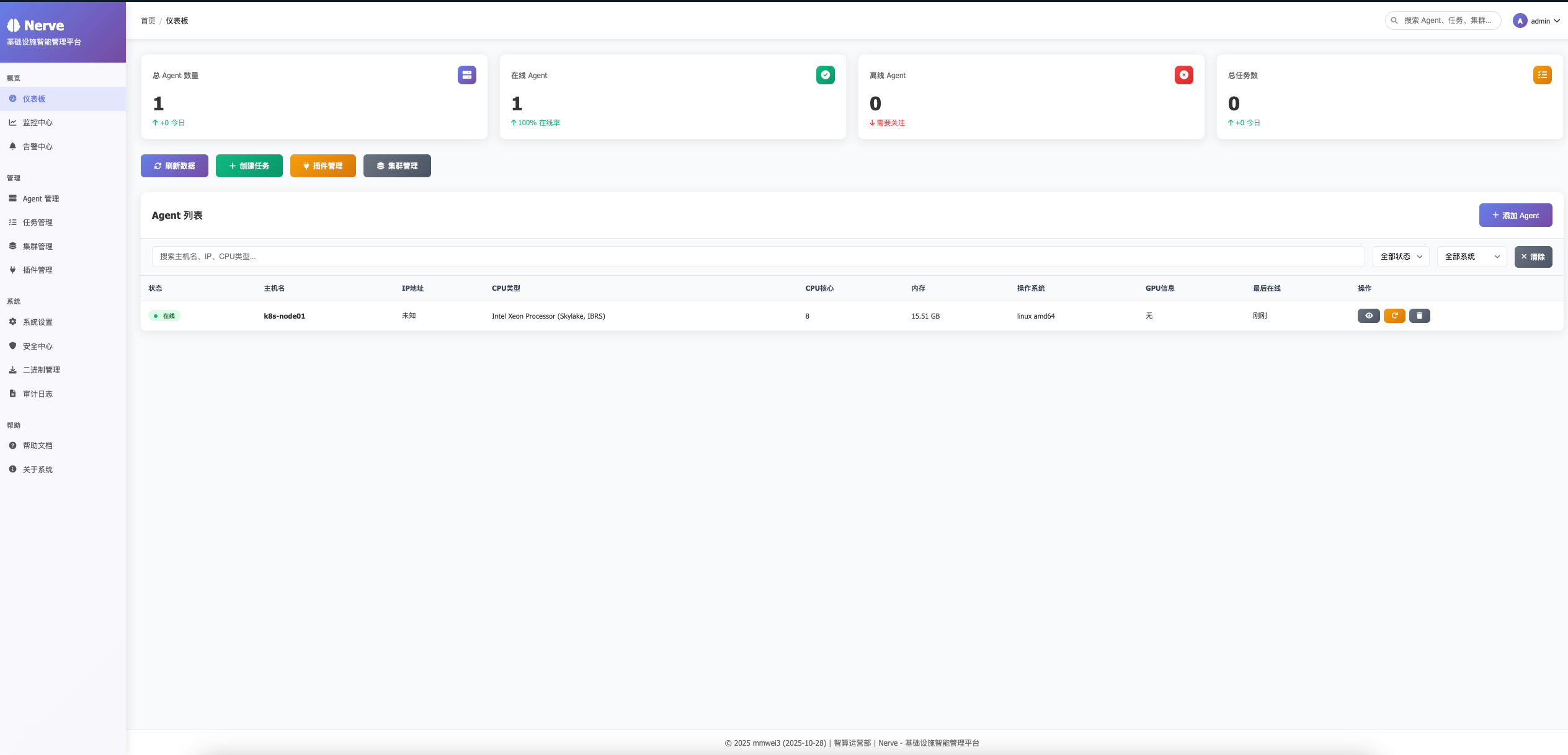
Task: Click the green checkmark icon on online Agent card
Action: click(825, 75)
